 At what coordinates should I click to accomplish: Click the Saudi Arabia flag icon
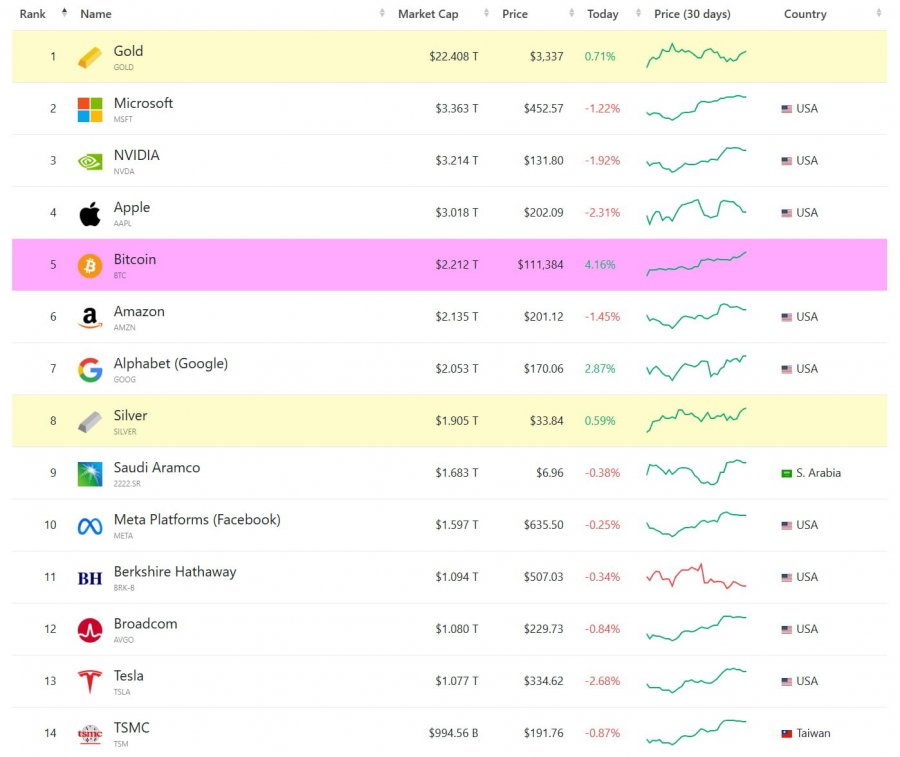[786, 473]
